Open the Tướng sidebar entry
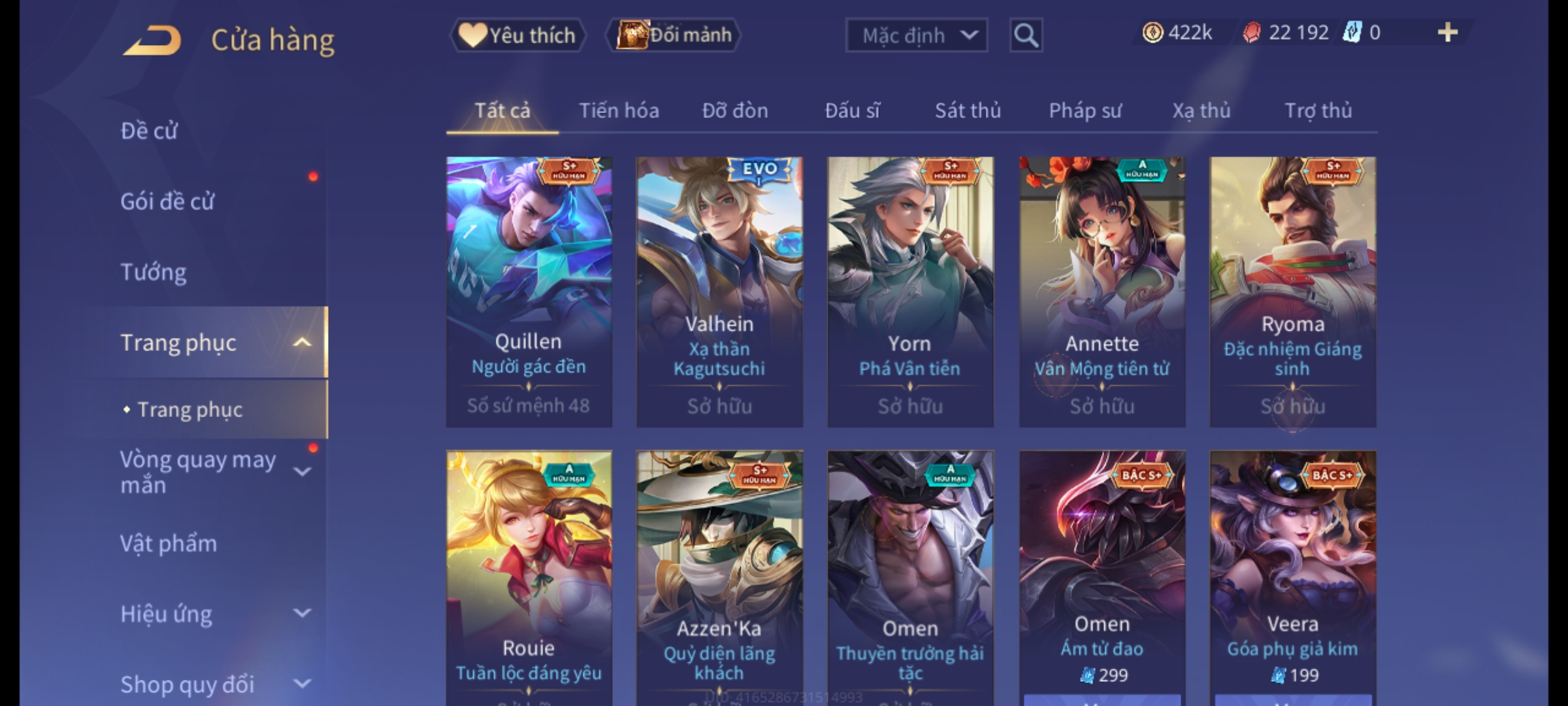 pos(154,272)
